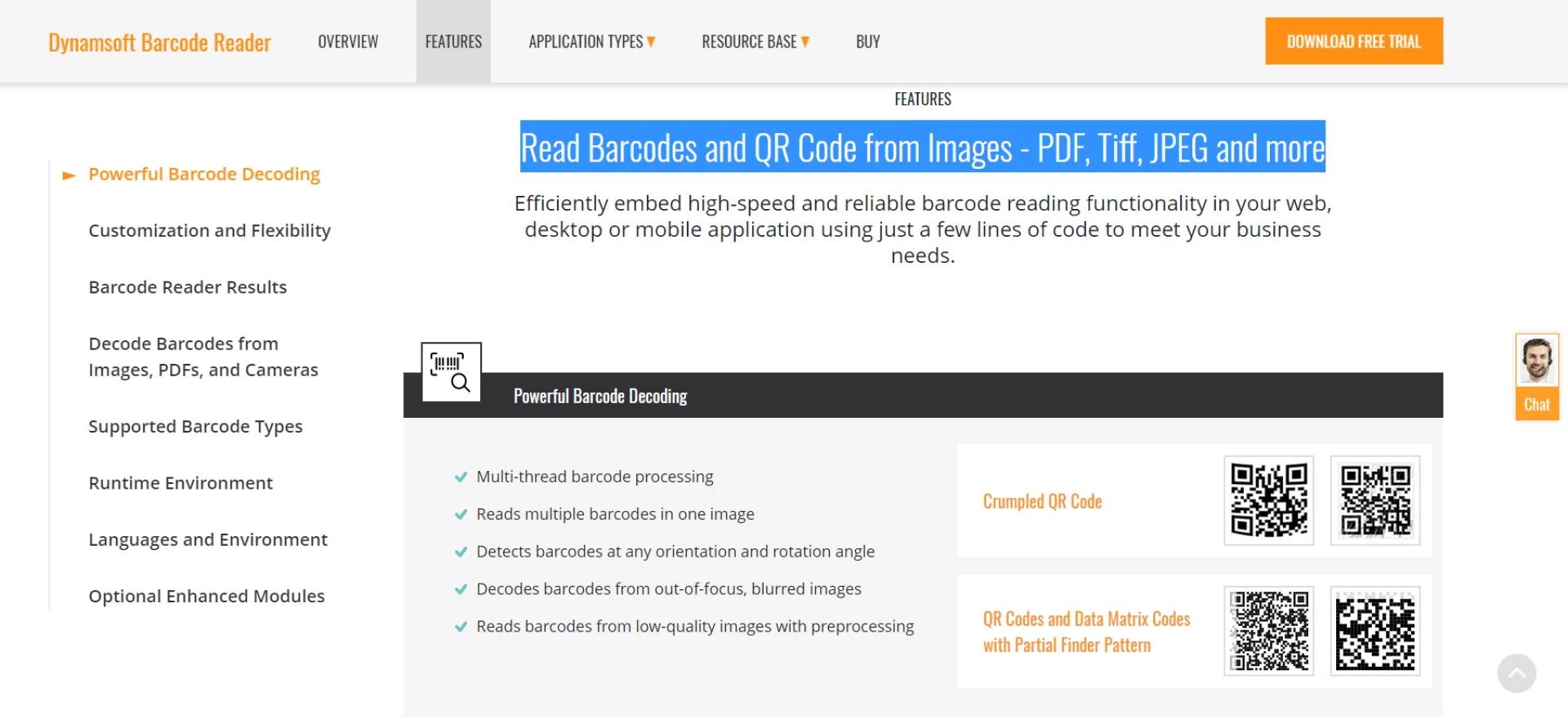
Task: Click the scroll-to-top arrow button
Action: click(x=1517, y=673)
